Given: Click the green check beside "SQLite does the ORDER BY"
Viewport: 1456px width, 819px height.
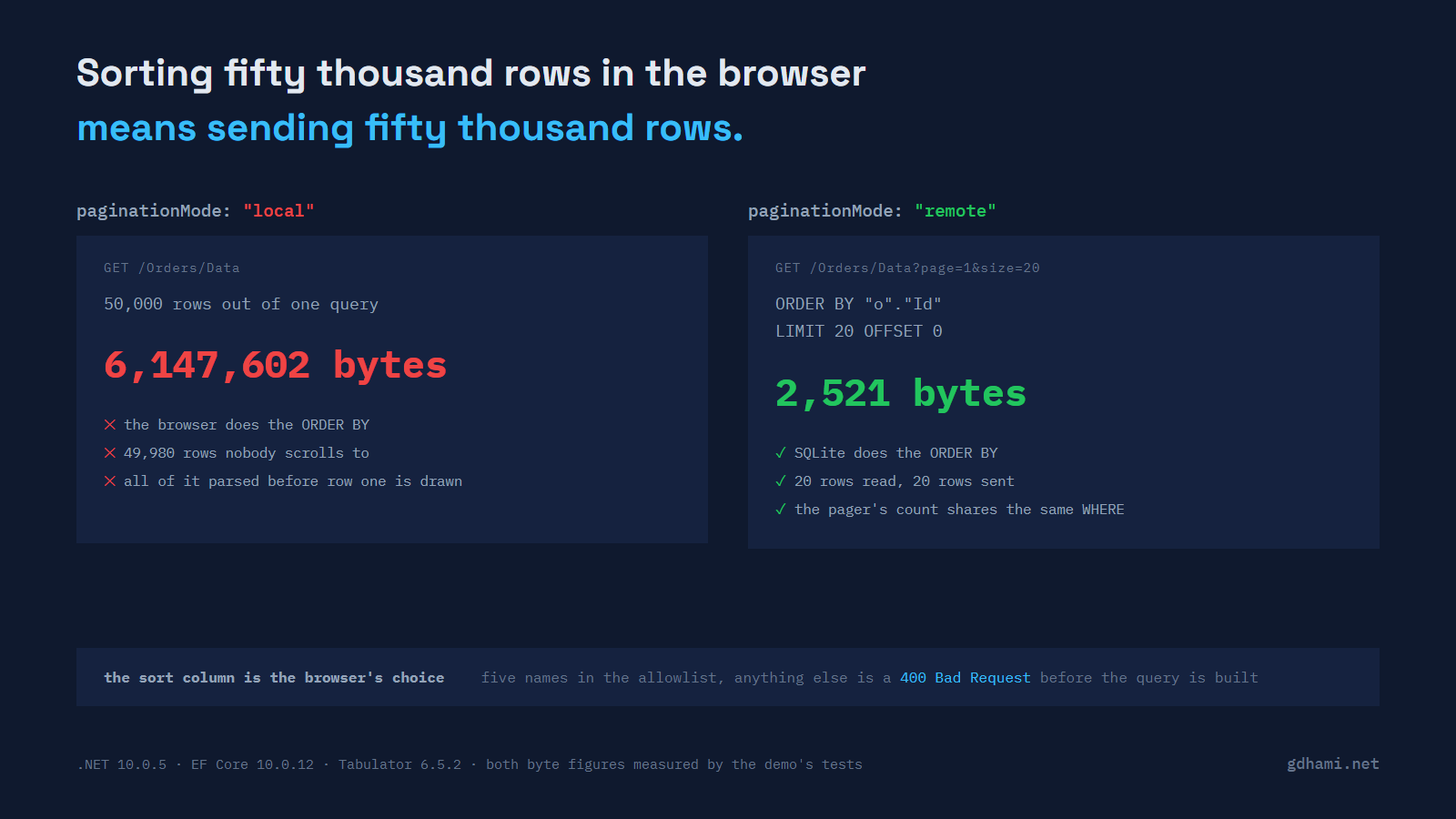Looking at the screenshot, I should [x=781, y=453].
